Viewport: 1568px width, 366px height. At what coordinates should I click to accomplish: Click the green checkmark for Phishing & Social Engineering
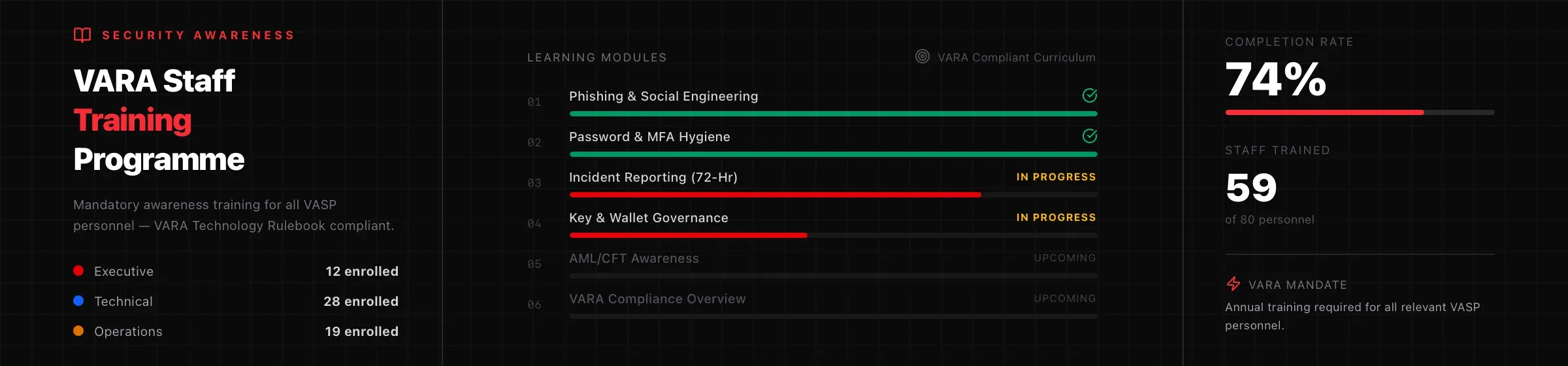(x=1089, y=95)
